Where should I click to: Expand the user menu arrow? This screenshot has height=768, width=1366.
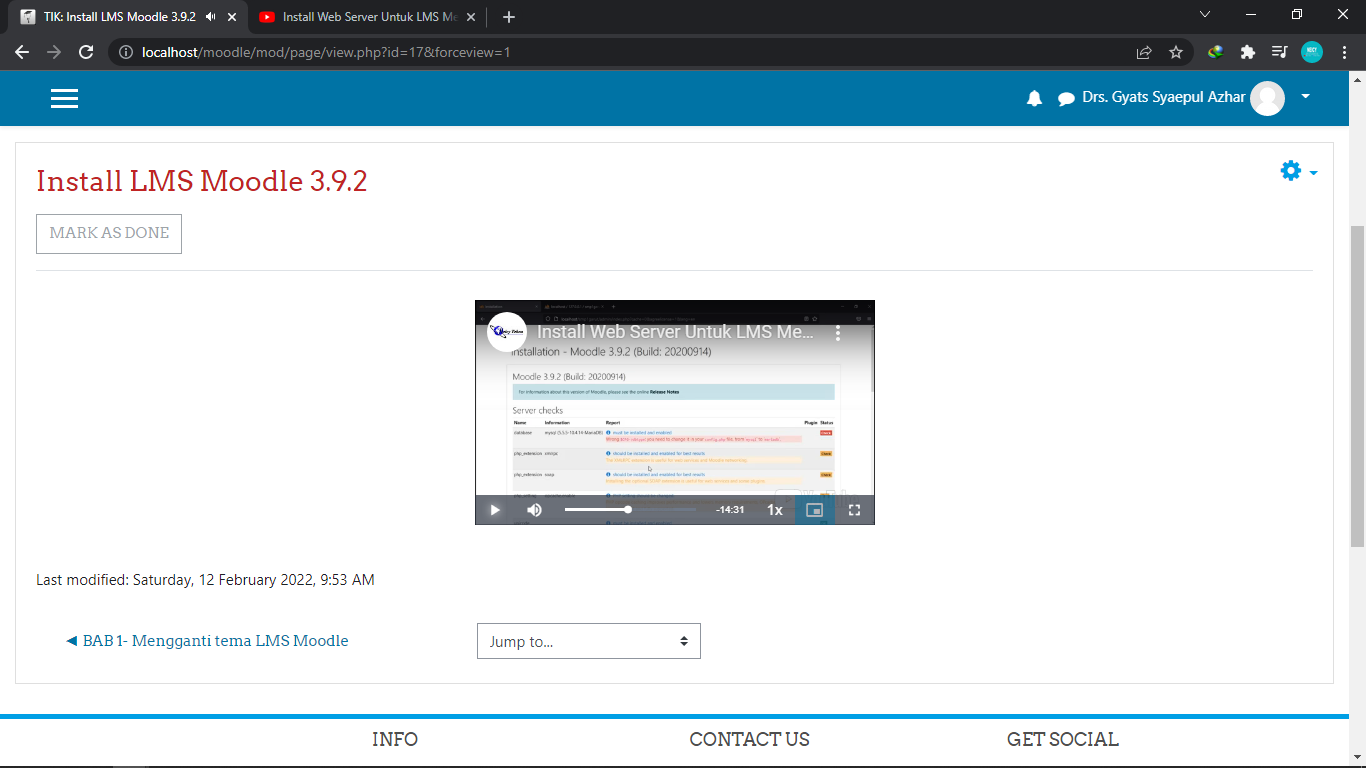pos(1305,97)
